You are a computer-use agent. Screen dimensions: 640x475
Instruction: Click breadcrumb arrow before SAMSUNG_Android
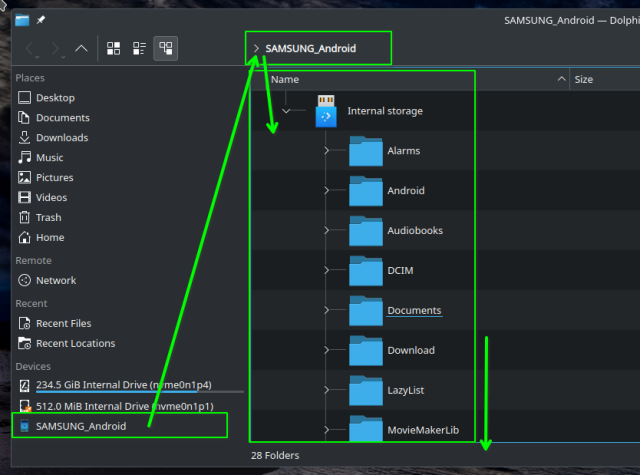click(x=256, y=49)
